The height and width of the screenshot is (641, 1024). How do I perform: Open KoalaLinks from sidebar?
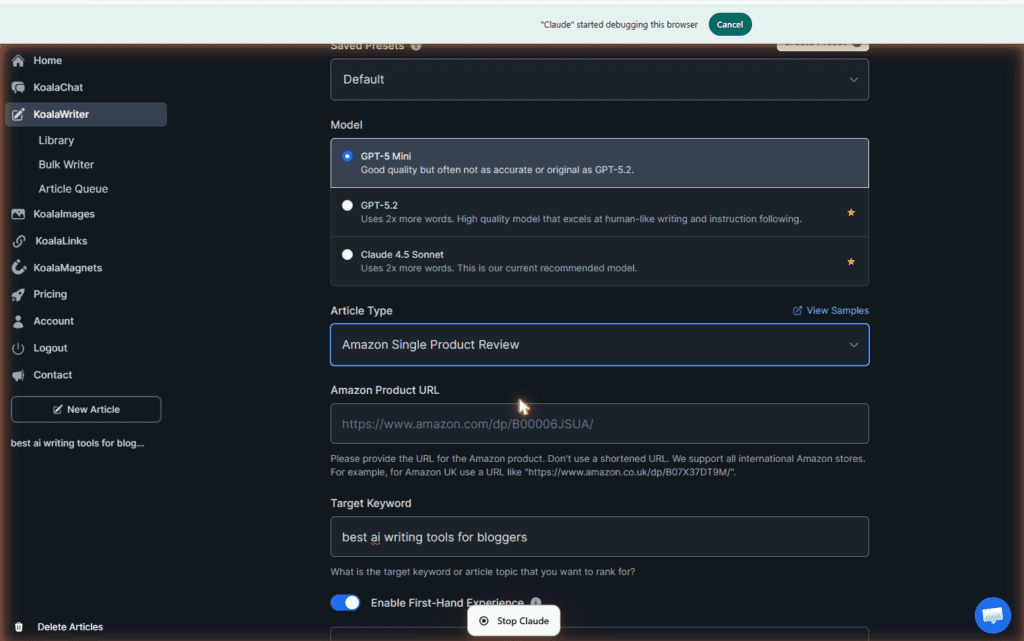tap(61, 241)
